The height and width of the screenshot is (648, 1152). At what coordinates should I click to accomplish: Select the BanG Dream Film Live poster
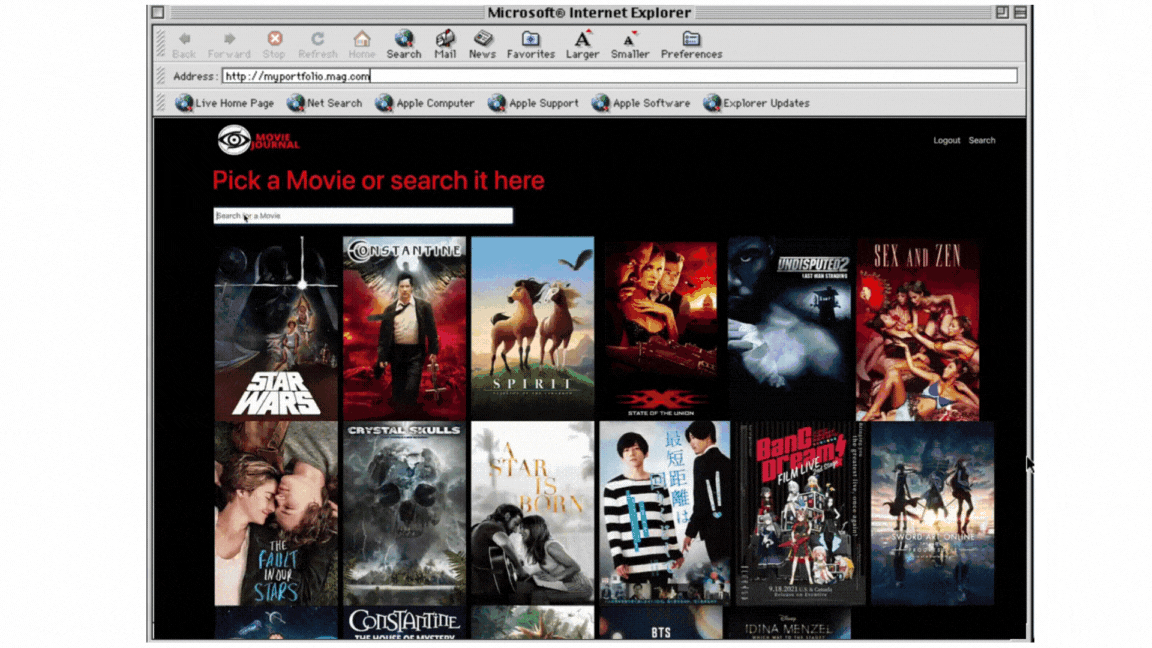tap(801, 513)
